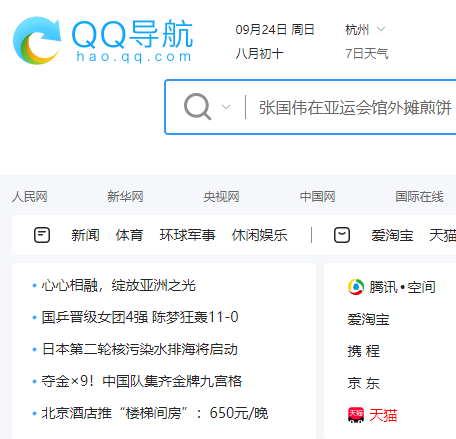456x439 pixels.
Task: Open 腾讯 site link in right panel
Action: (383, 287)
